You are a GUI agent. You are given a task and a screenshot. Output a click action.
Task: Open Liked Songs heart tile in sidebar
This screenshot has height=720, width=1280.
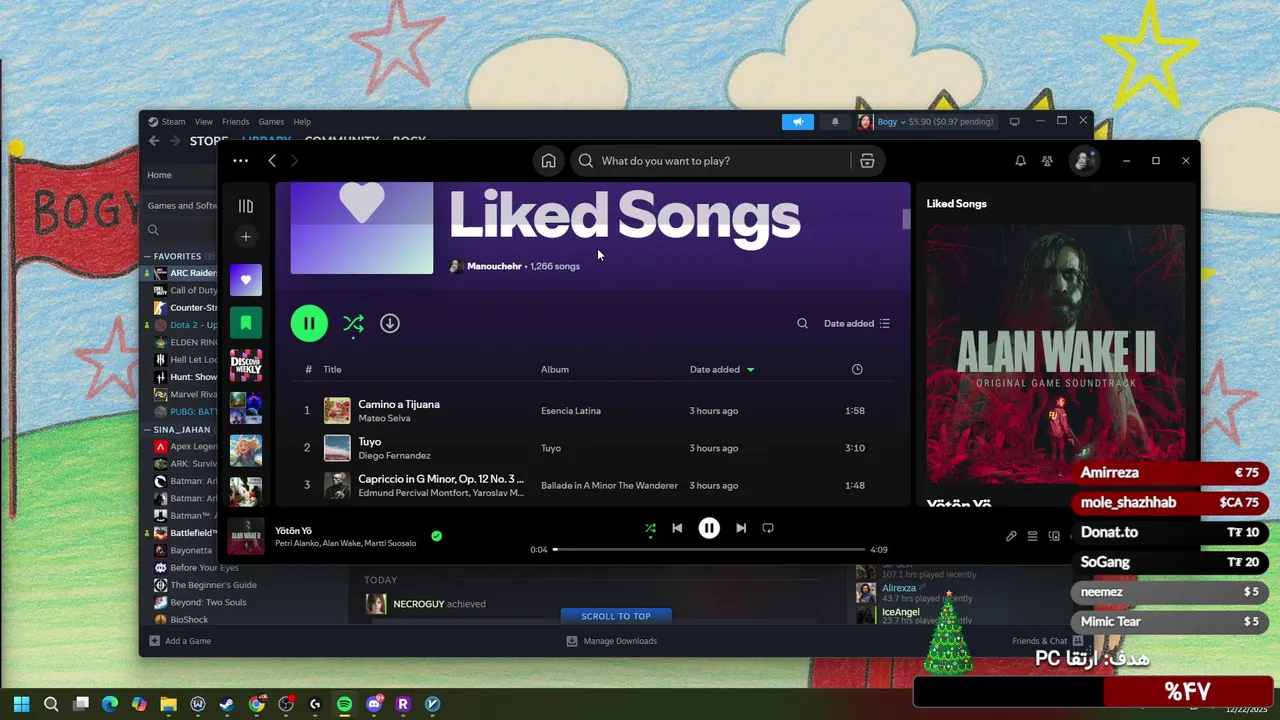[246, 280]
